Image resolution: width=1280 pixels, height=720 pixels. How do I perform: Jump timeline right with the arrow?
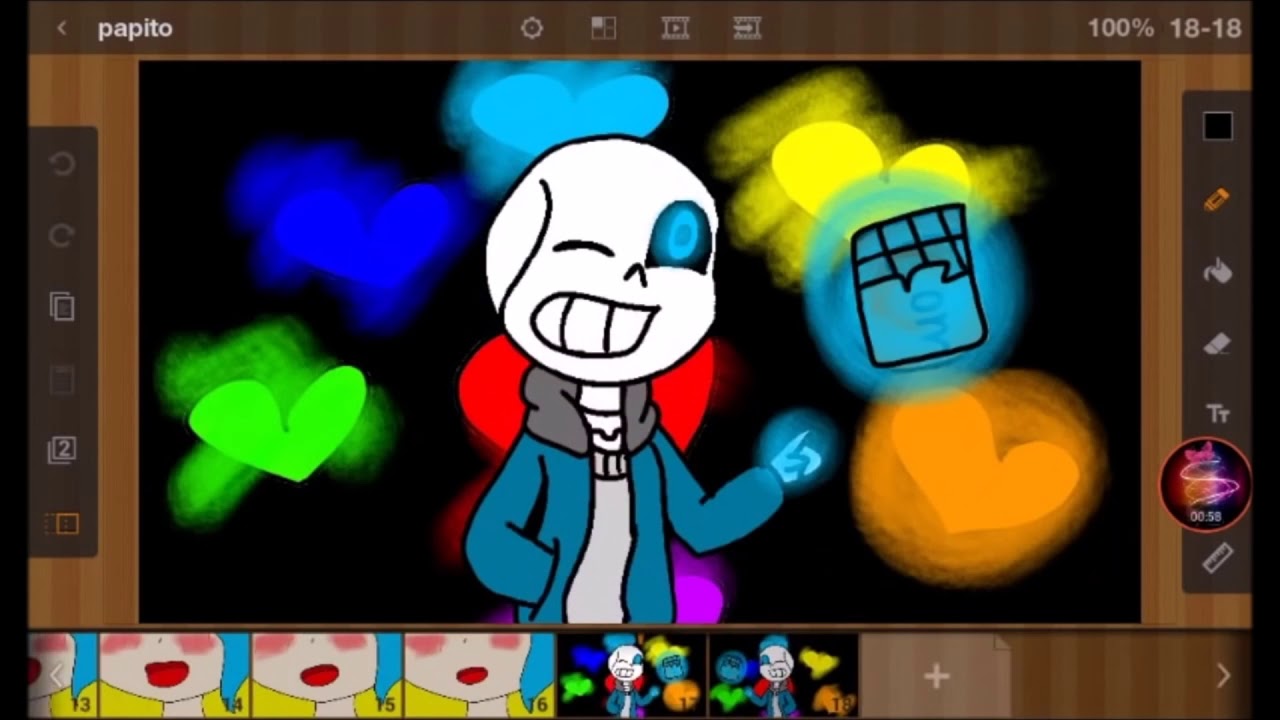(1223, 677)
